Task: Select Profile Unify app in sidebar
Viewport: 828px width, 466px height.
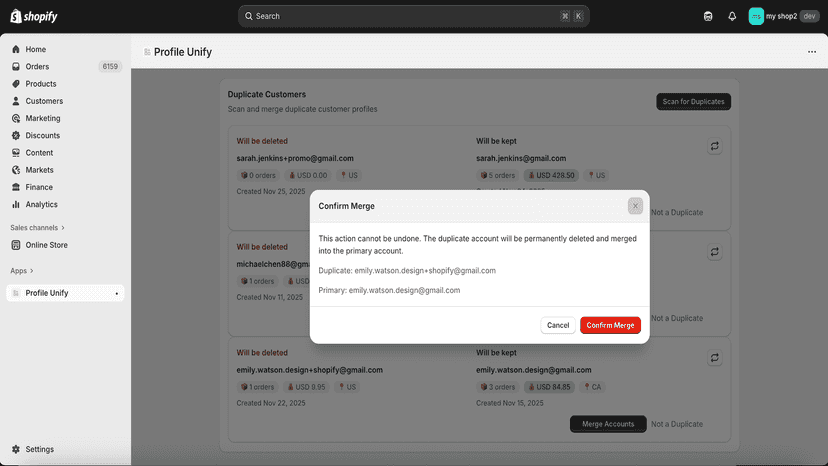Action: pos(65,293)
